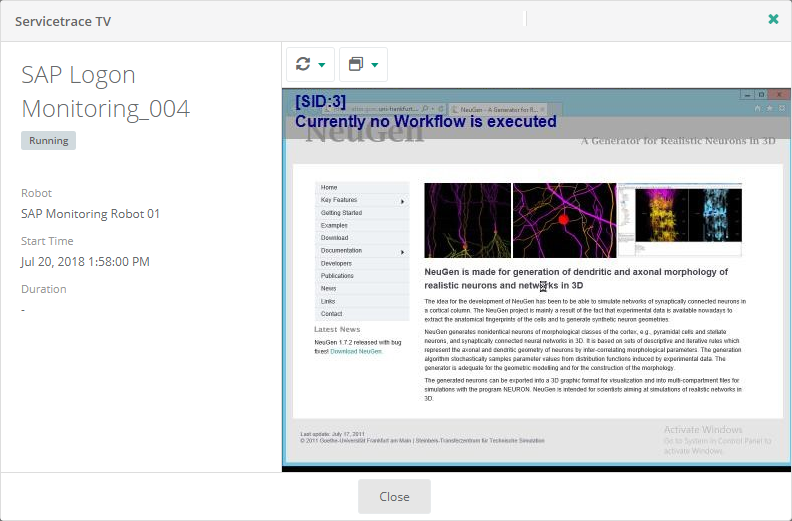Viewport: 792px width, 521px height.
Task: Click the refresh icon in the toolbar
Action: click(303, 64)
